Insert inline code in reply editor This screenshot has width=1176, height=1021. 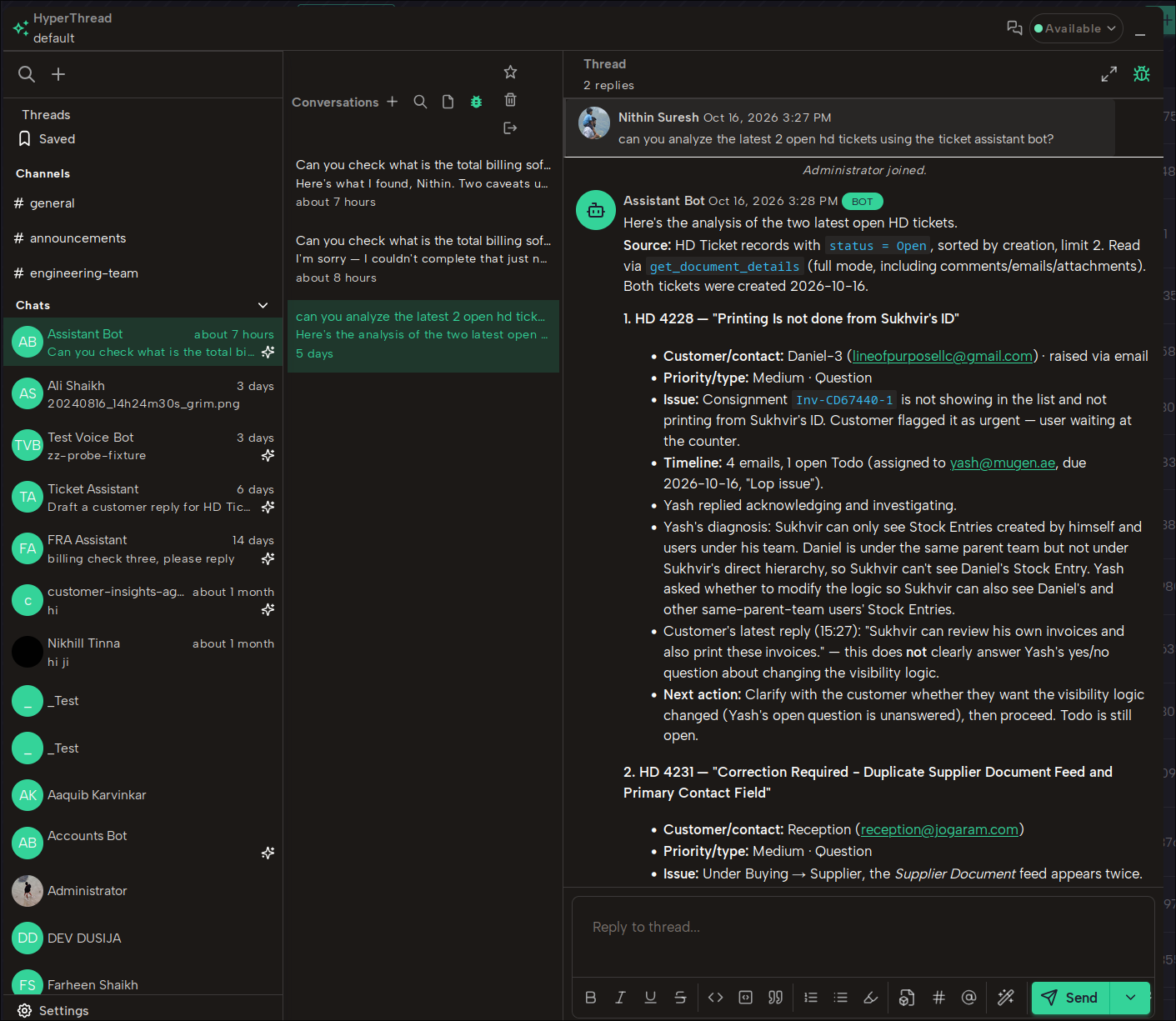coord(715,998)
